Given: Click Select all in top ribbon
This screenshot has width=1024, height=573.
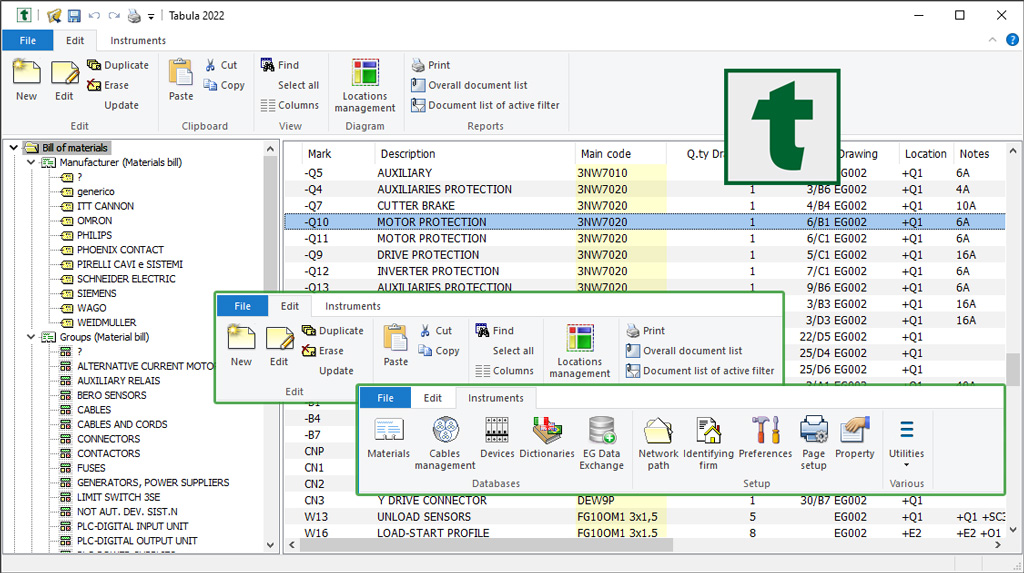Looking at the screenshot, I should coord(298,85).
